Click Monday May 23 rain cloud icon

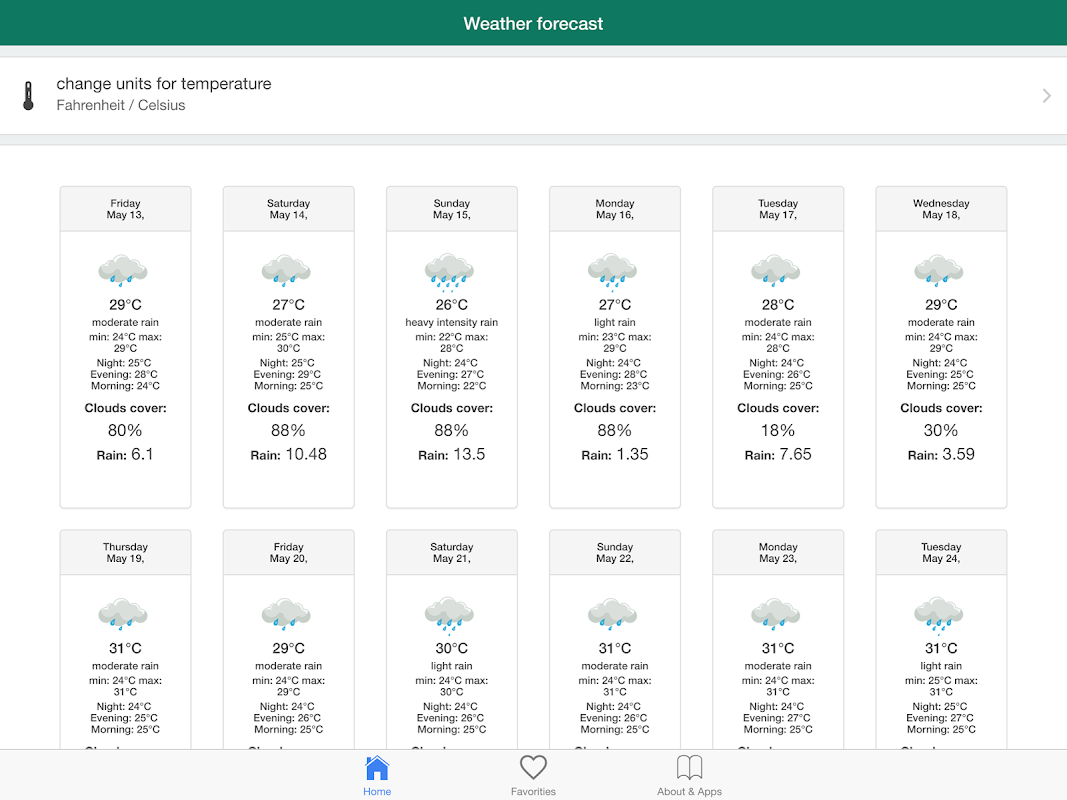[776, 614]
